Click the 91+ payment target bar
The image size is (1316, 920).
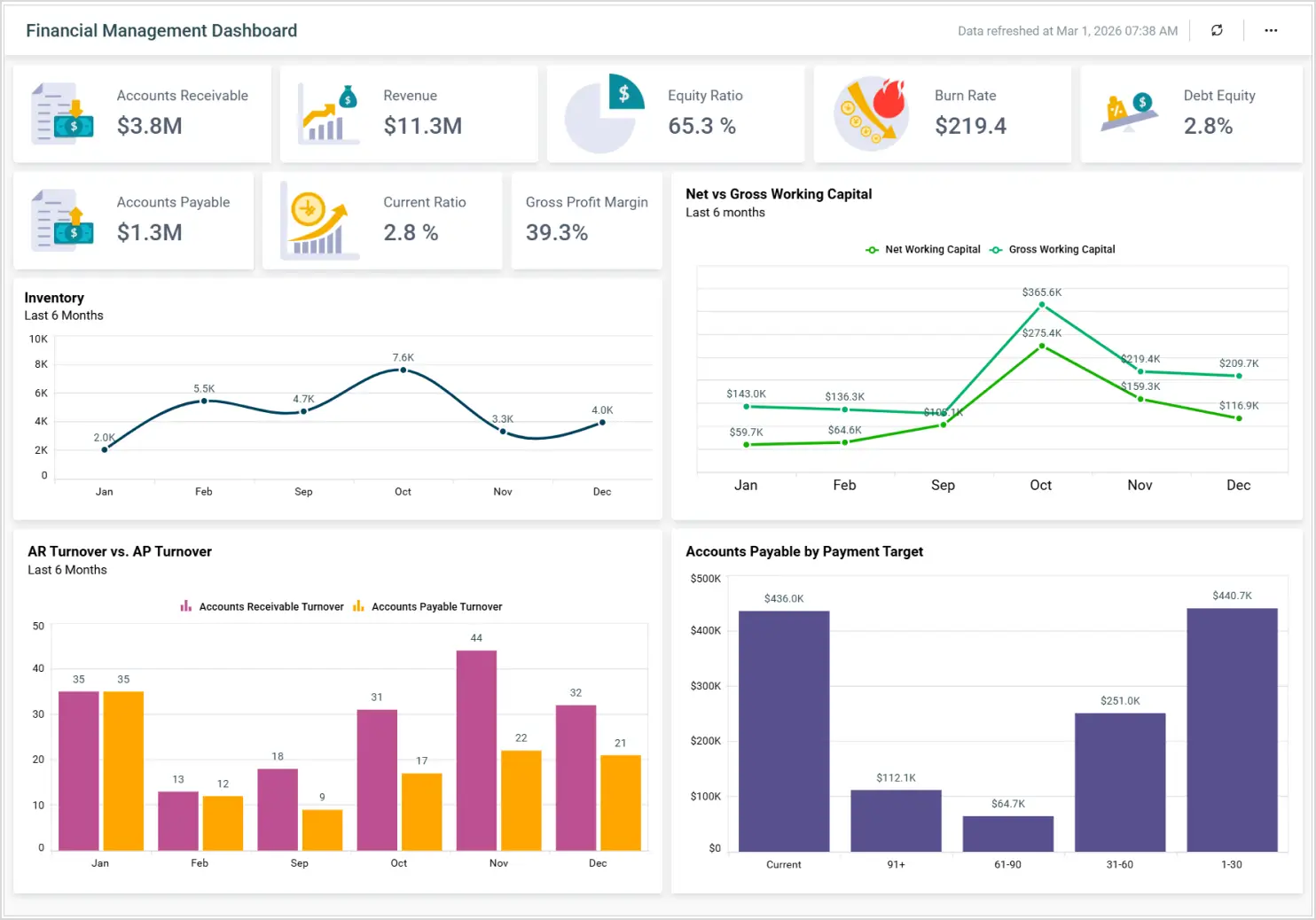896,821
